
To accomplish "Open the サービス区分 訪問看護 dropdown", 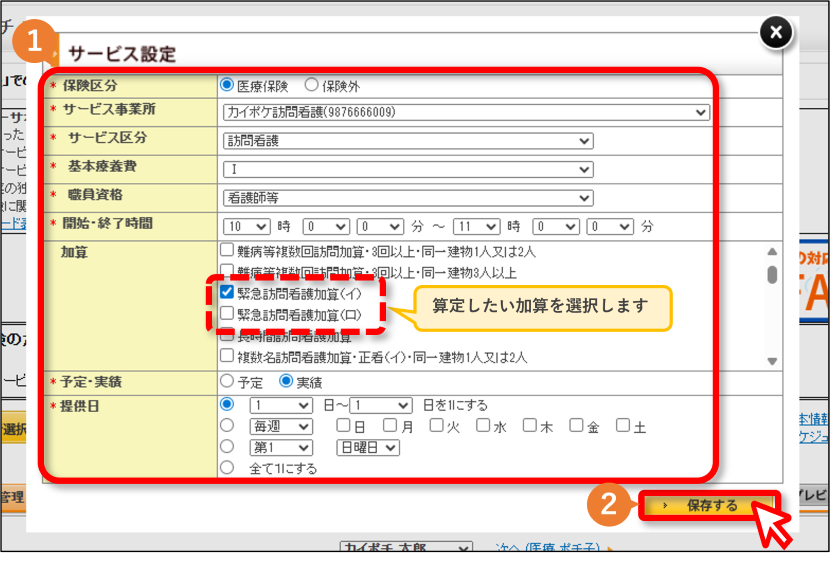I will point(408,141).
